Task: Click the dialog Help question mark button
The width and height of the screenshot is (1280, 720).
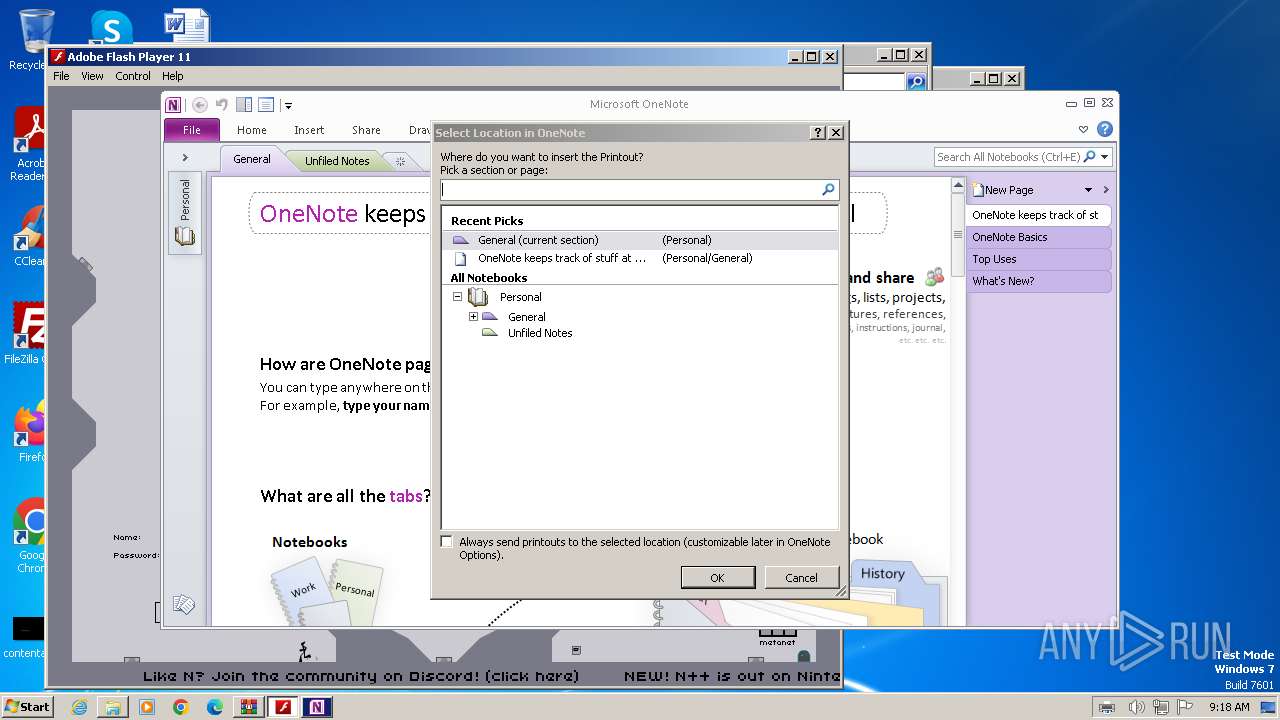Action: (x=818, y=133)
